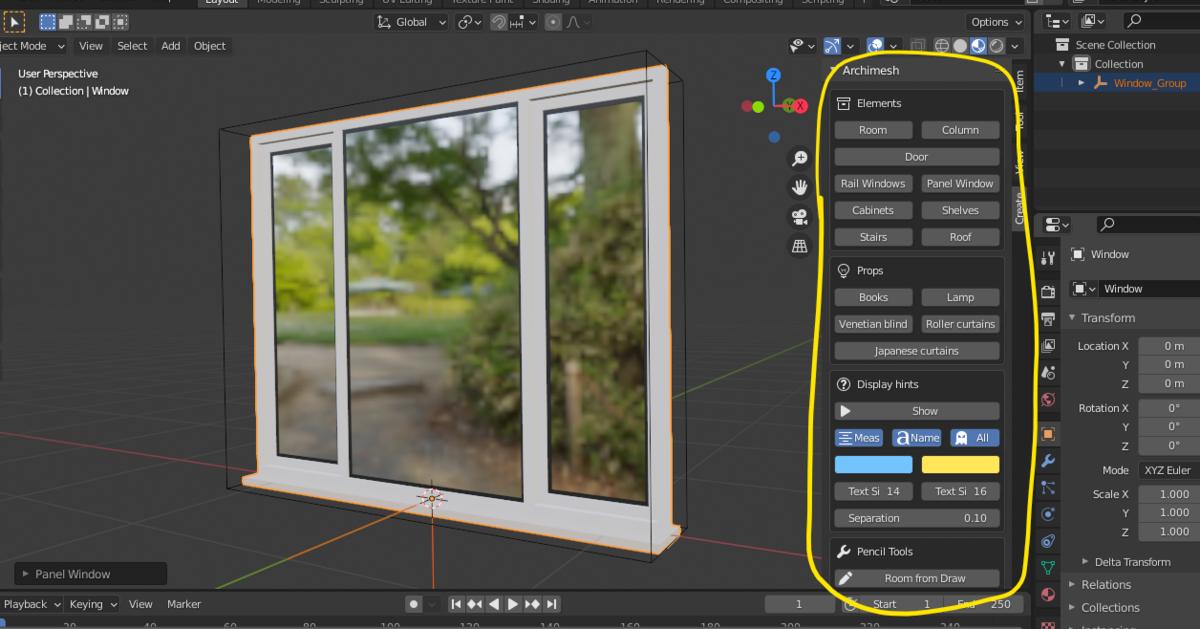Add Venetian blind prop
The width and height of the screenshot is (1200, 629).
[873, 324]
